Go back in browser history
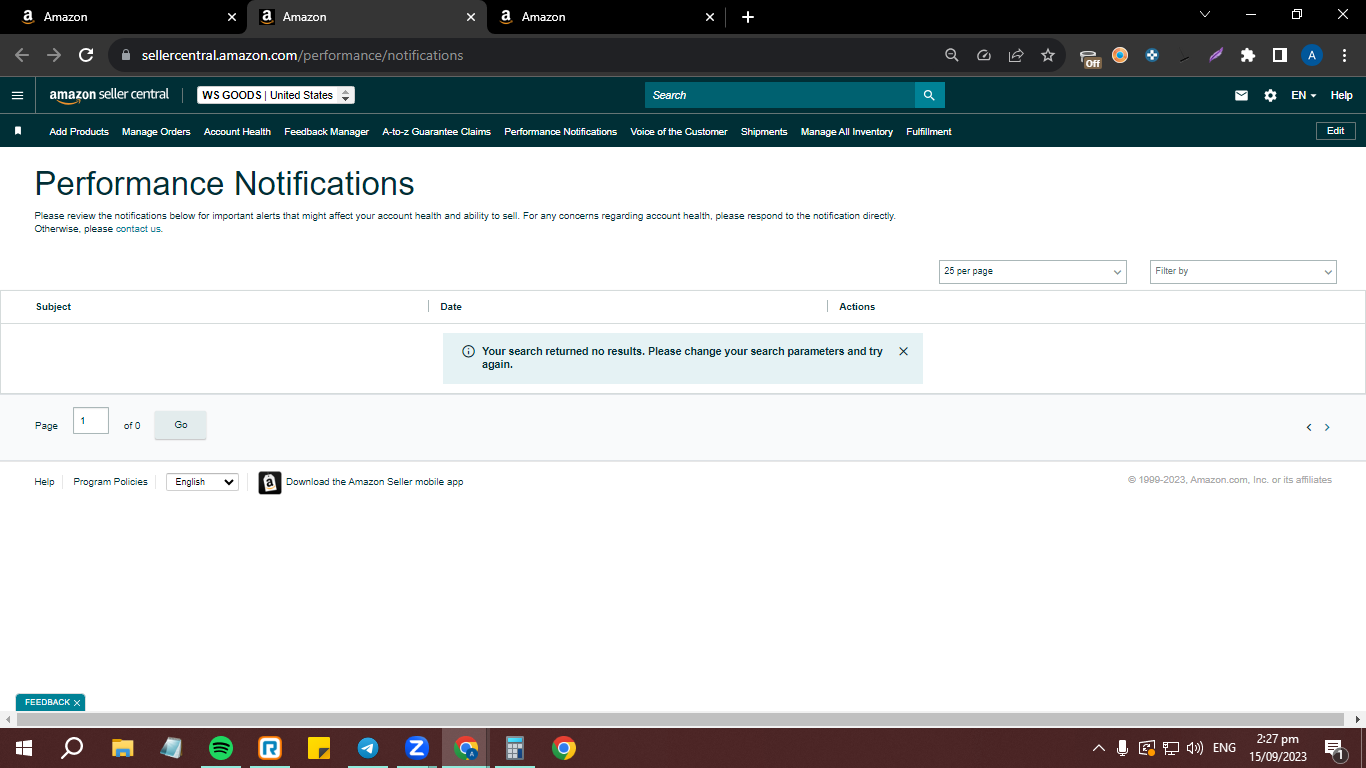The width and height of the screenshot is (1366, 768). (x=22, y=55)
